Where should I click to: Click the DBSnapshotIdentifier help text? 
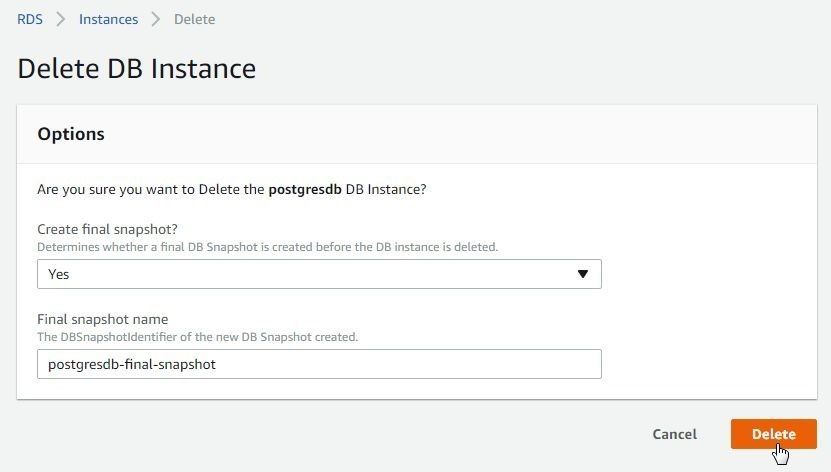[198, 337]
